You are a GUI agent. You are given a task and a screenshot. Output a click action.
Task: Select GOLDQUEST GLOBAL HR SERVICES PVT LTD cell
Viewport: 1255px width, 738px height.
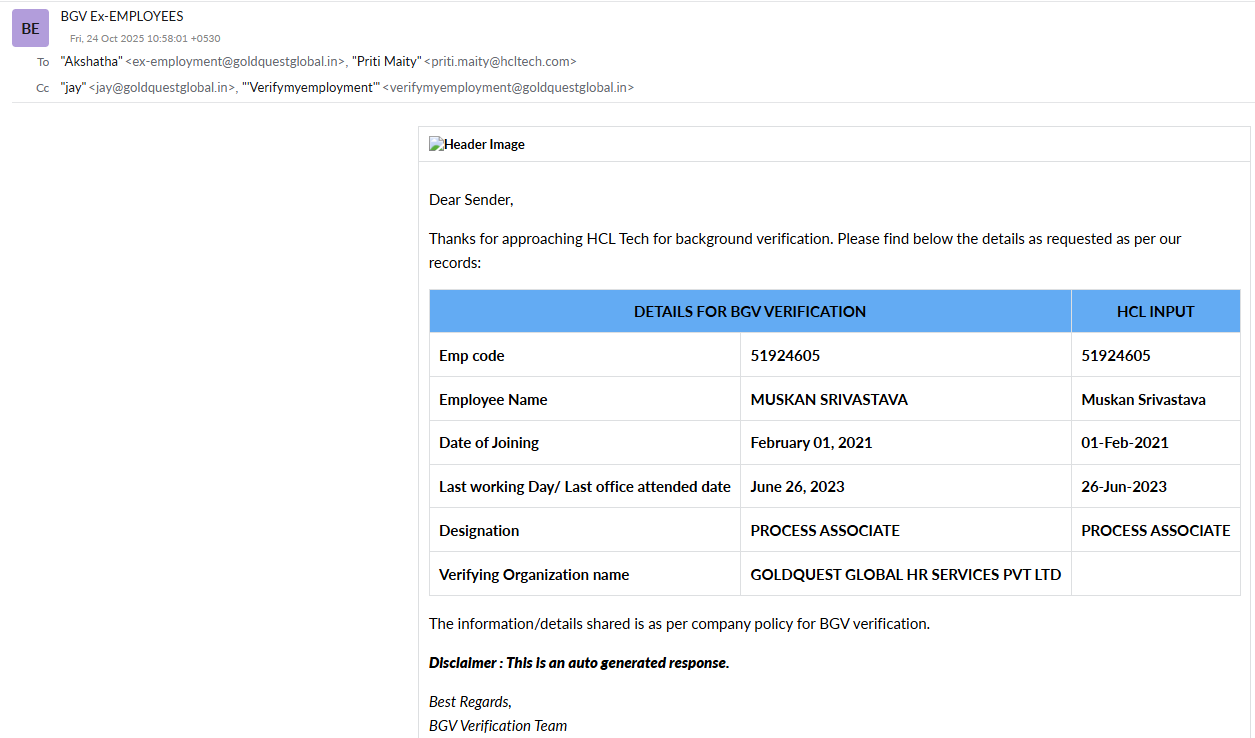pos(905,575)
